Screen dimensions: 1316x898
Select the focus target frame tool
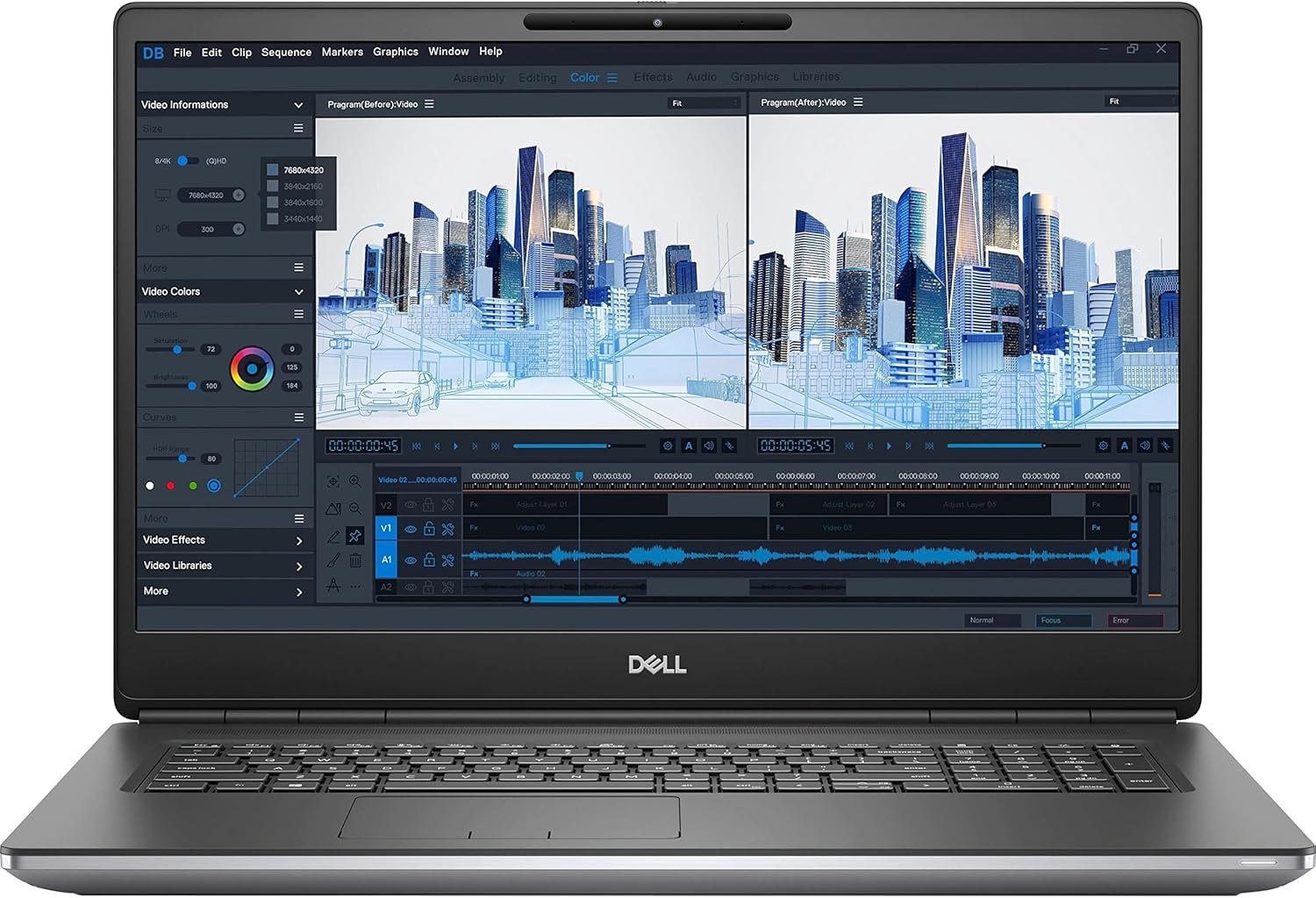coord(333,481)
